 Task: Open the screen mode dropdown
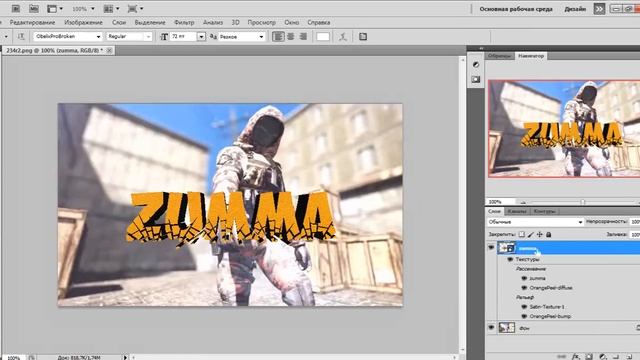click(135, 8)
